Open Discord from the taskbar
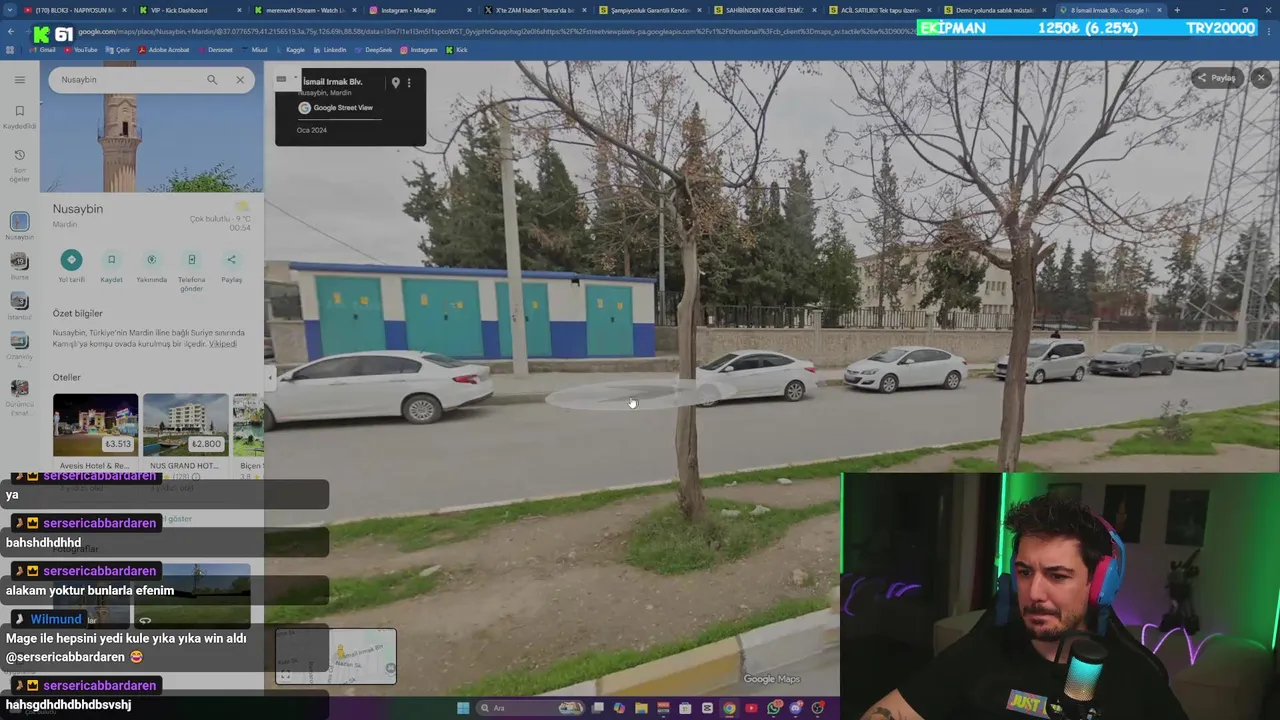Image resolution: width=1280 pixels, height=720 pixels. 796,708
